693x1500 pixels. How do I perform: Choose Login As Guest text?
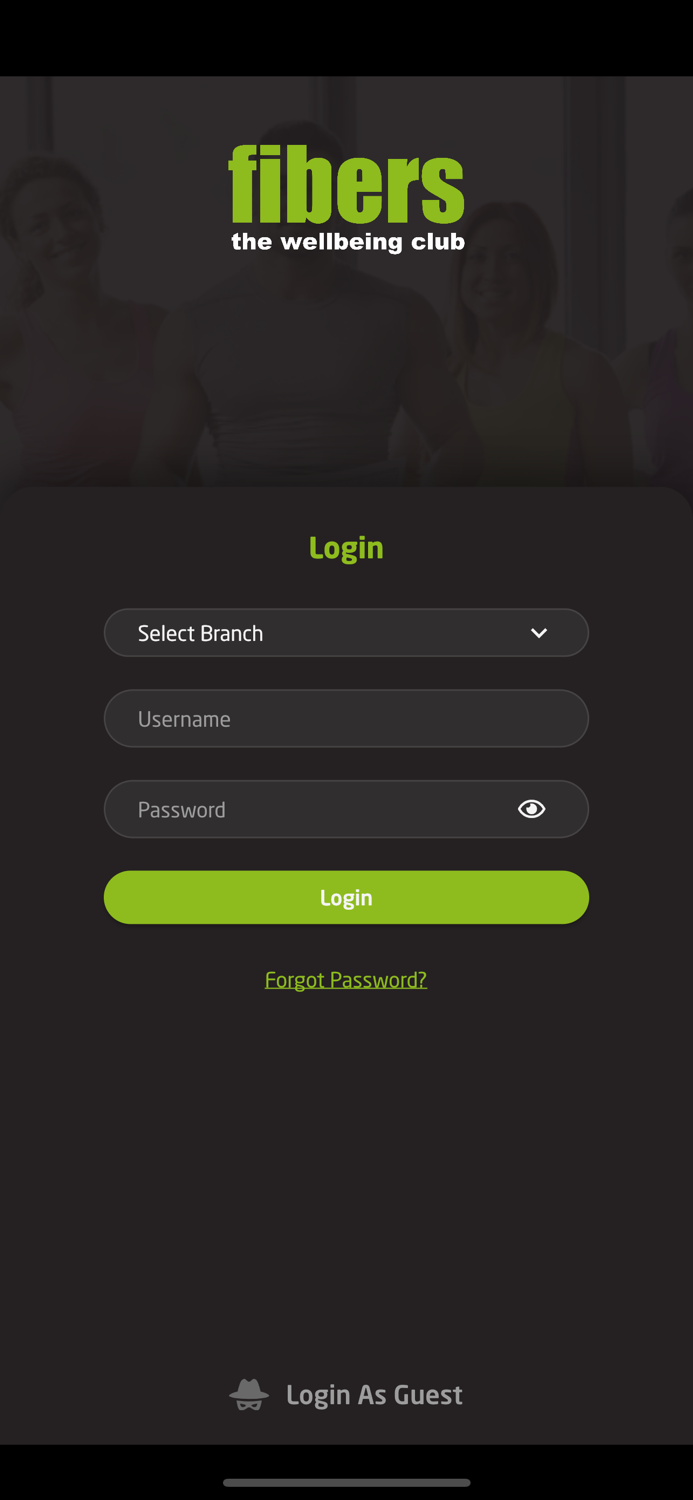point(374,1394)
